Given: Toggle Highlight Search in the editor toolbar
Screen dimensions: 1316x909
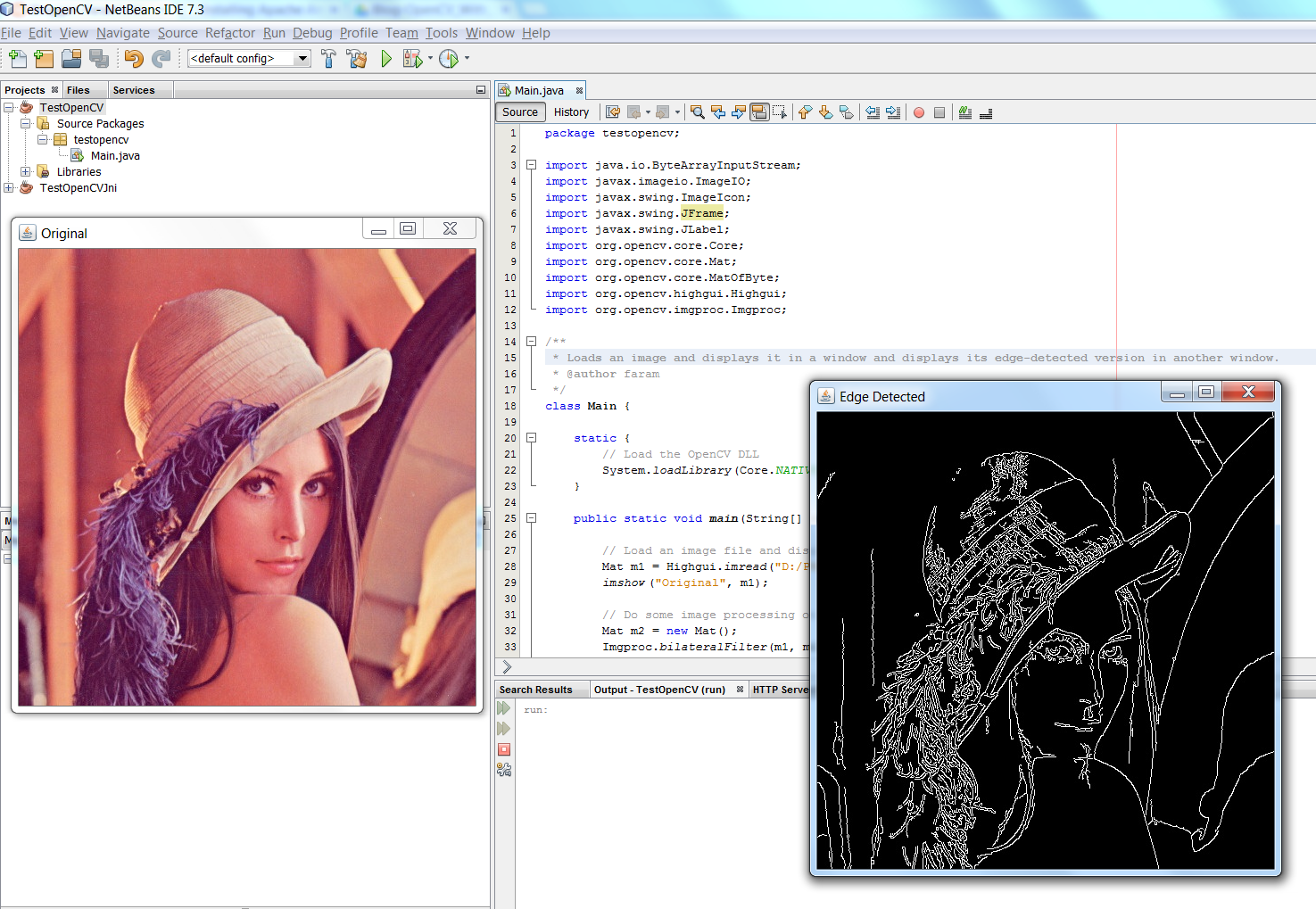Looking at the screenshot, I should point(759,112).
